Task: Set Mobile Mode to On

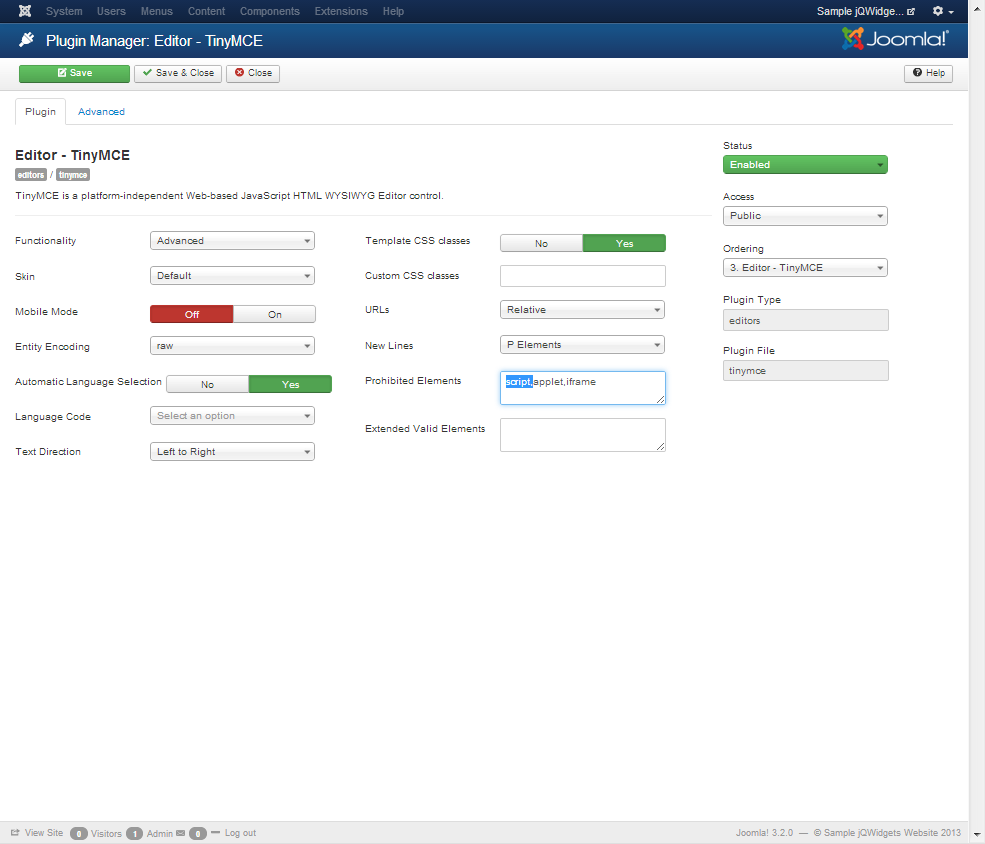Action: click(275, 314)
